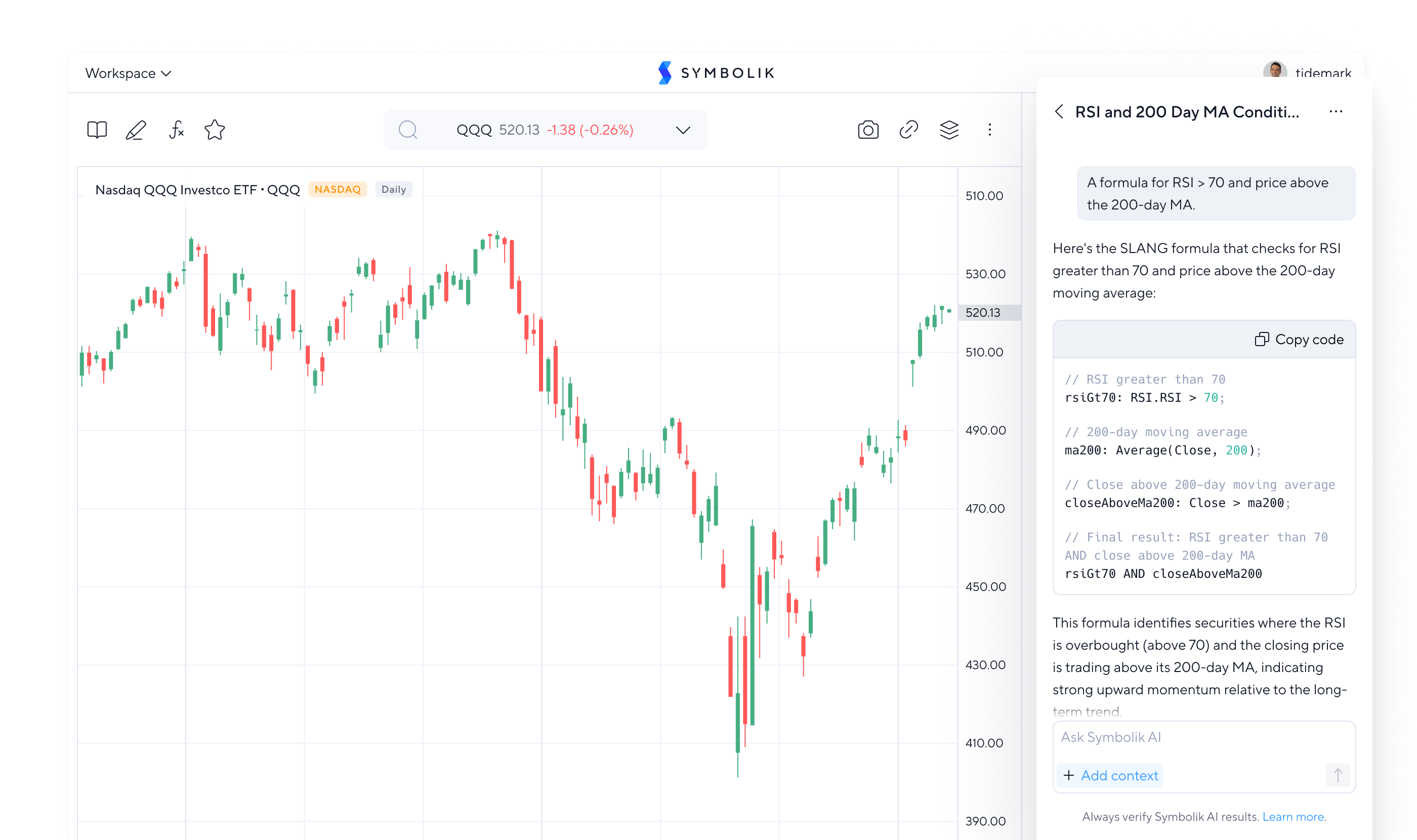Click the QQQ ticker in search bar

click(x=474, y=130)
